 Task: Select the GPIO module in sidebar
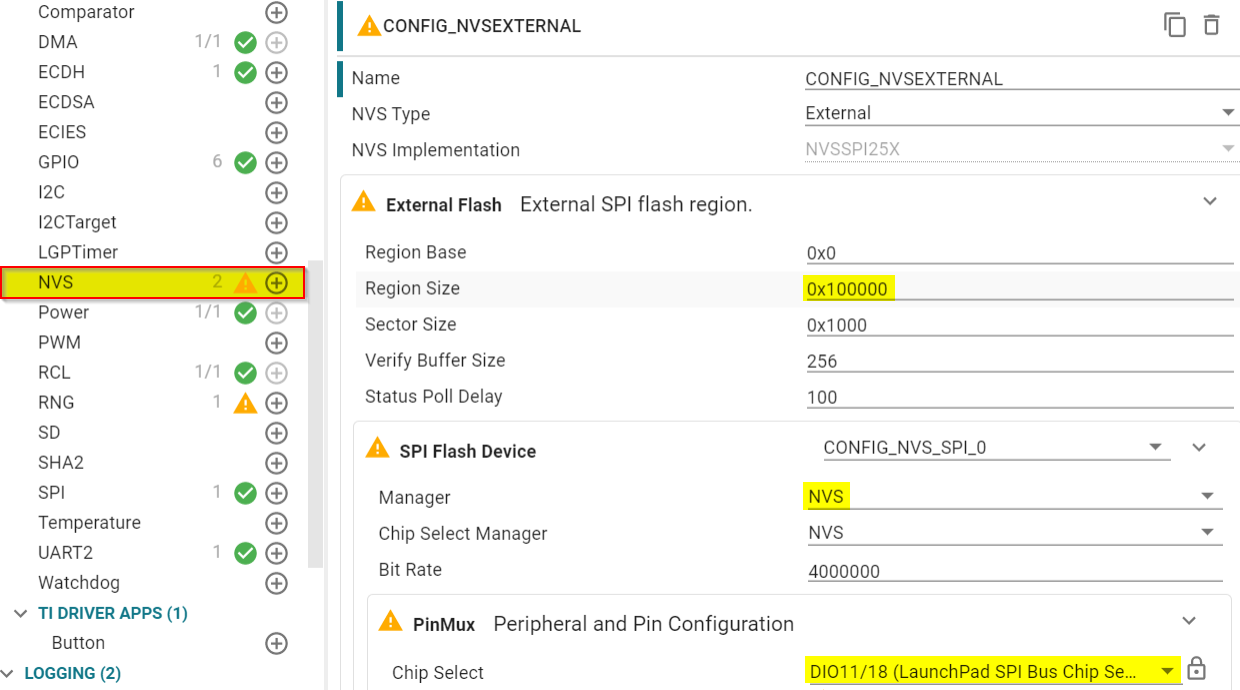pyautogui.click(x=59, y=162)
